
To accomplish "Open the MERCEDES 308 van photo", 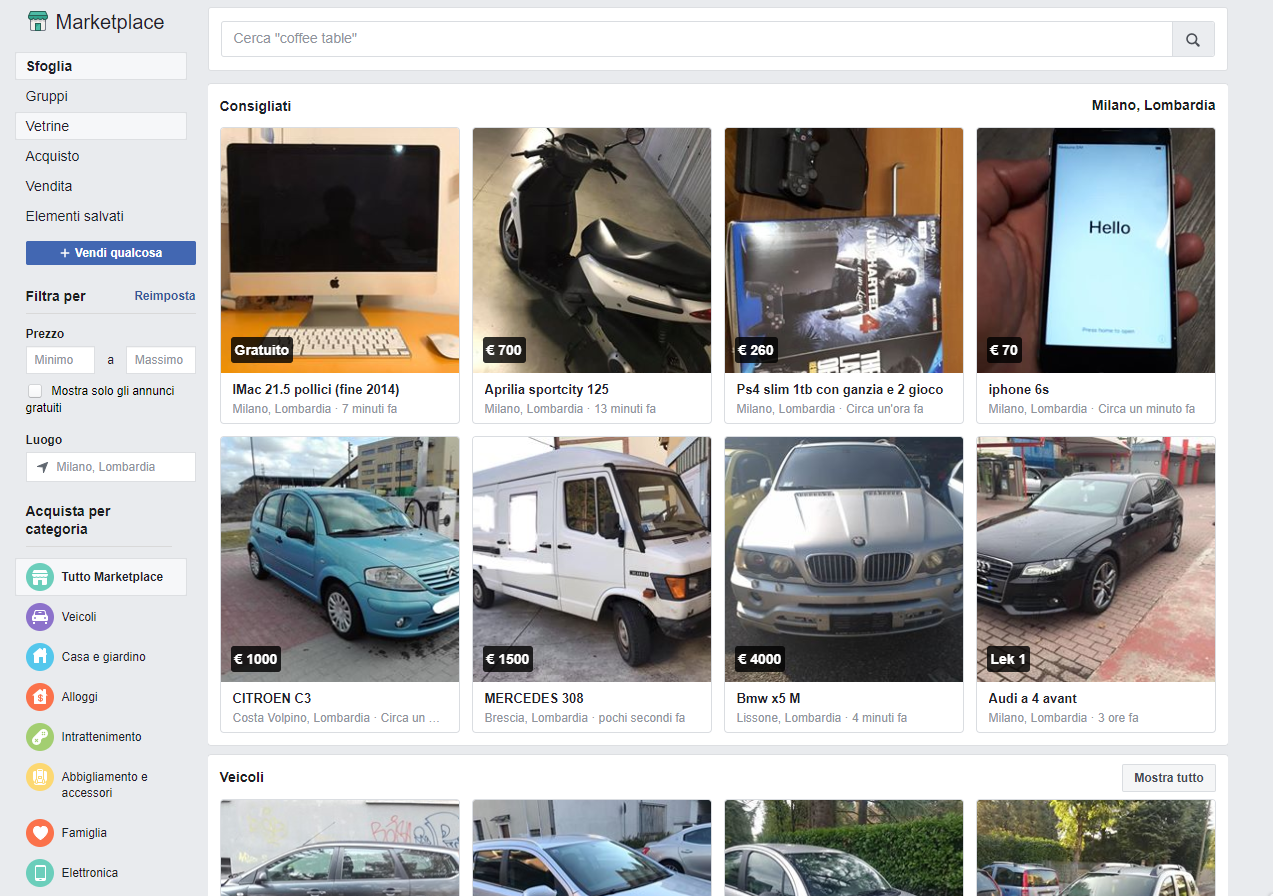I will (592, 559).
